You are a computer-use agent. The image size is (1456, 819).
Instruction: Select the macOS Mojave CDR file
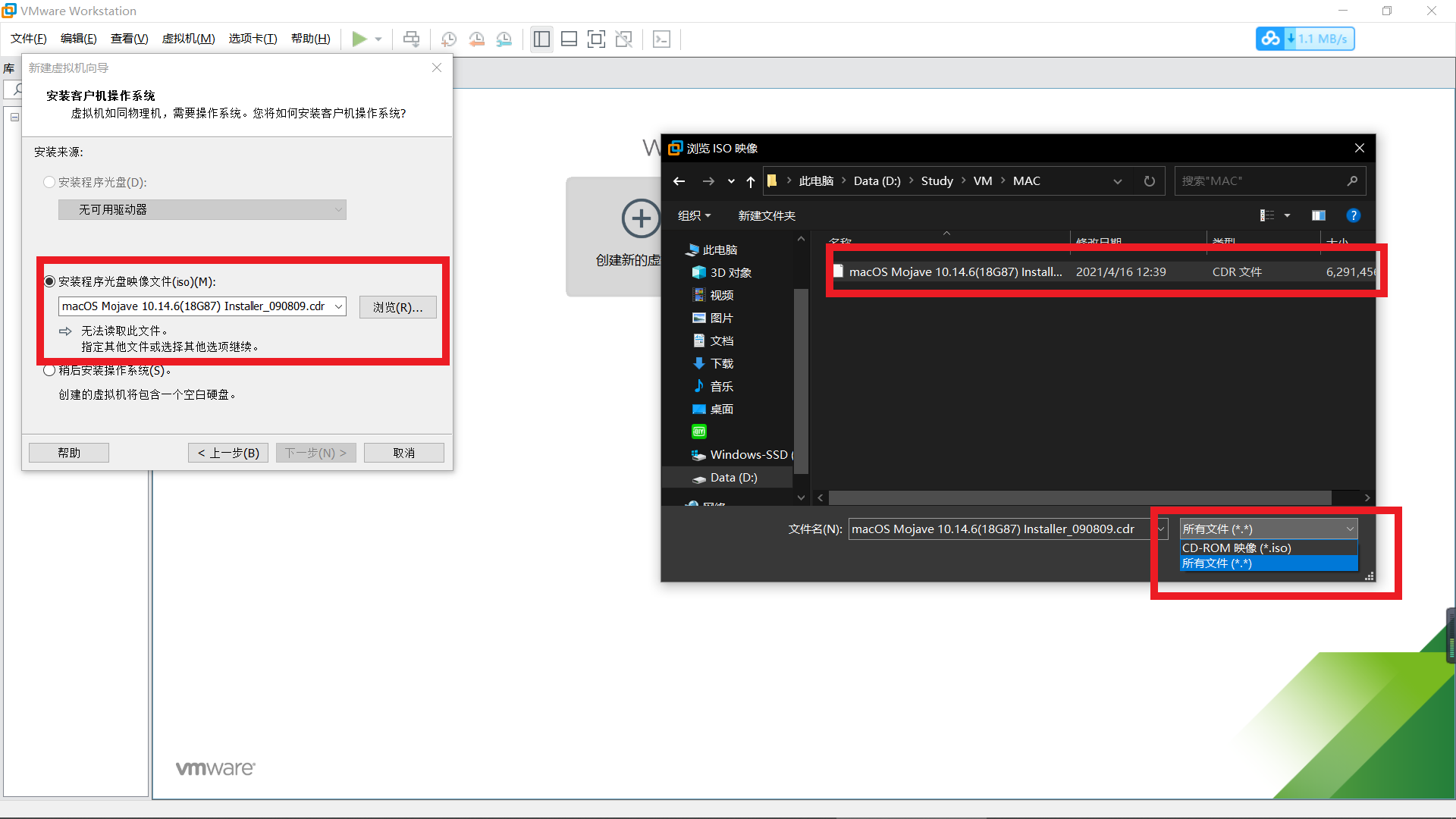point(954,271)
